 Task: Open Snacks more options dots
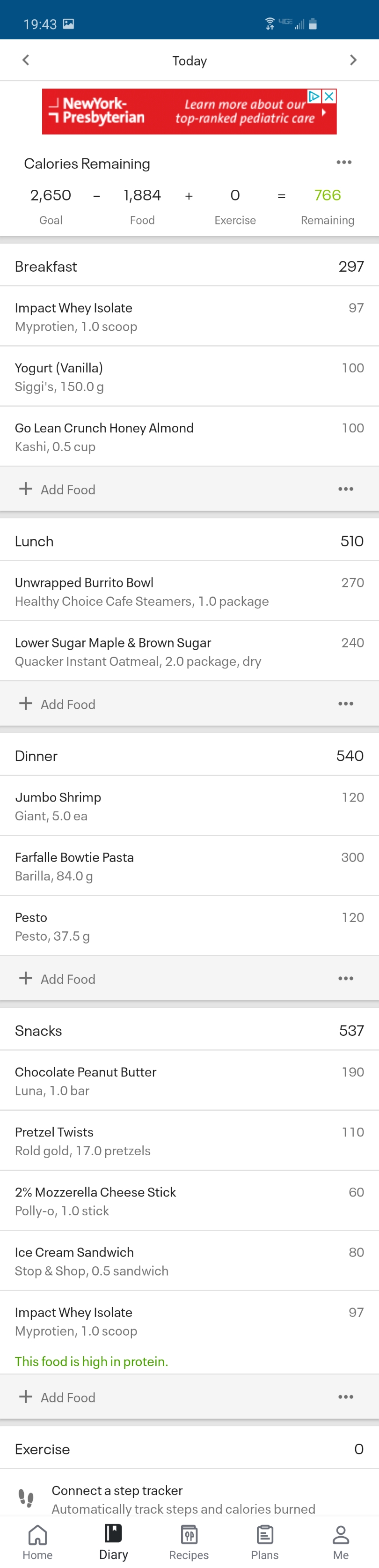pos(345,1397)
